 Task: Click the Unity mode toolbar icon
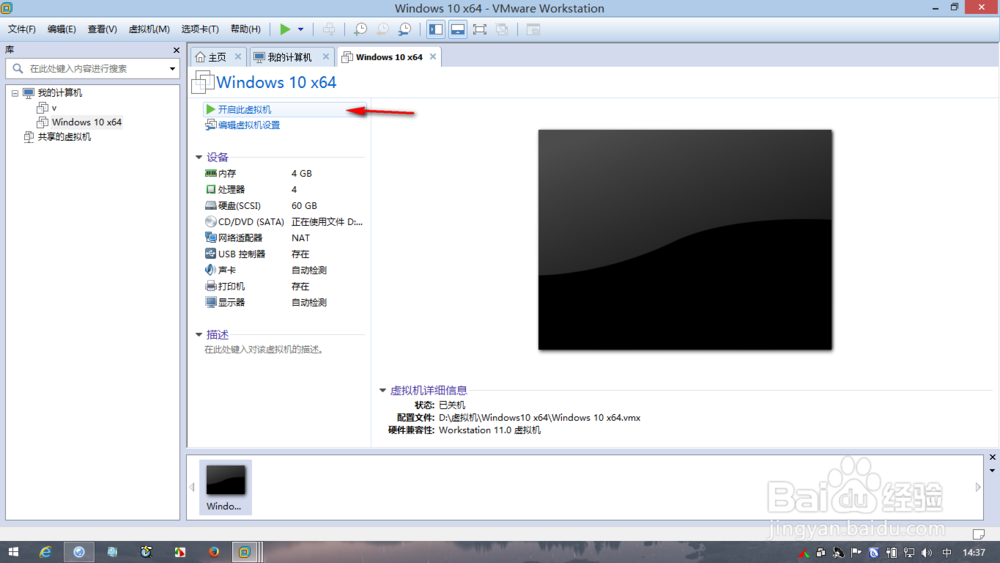pos(502,29)
